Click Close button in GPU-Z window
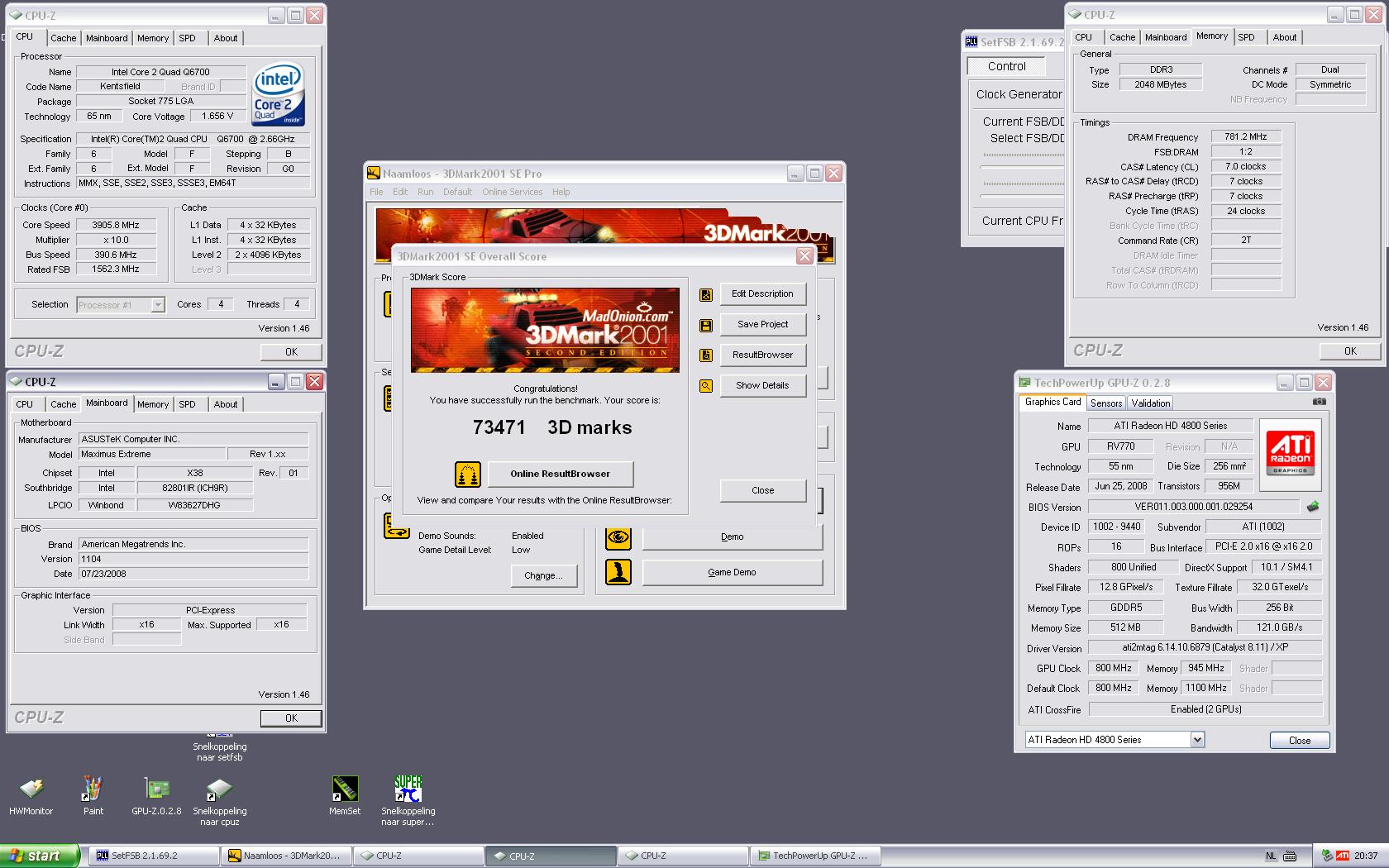The image size is (1389, 868). [1299, 741]
